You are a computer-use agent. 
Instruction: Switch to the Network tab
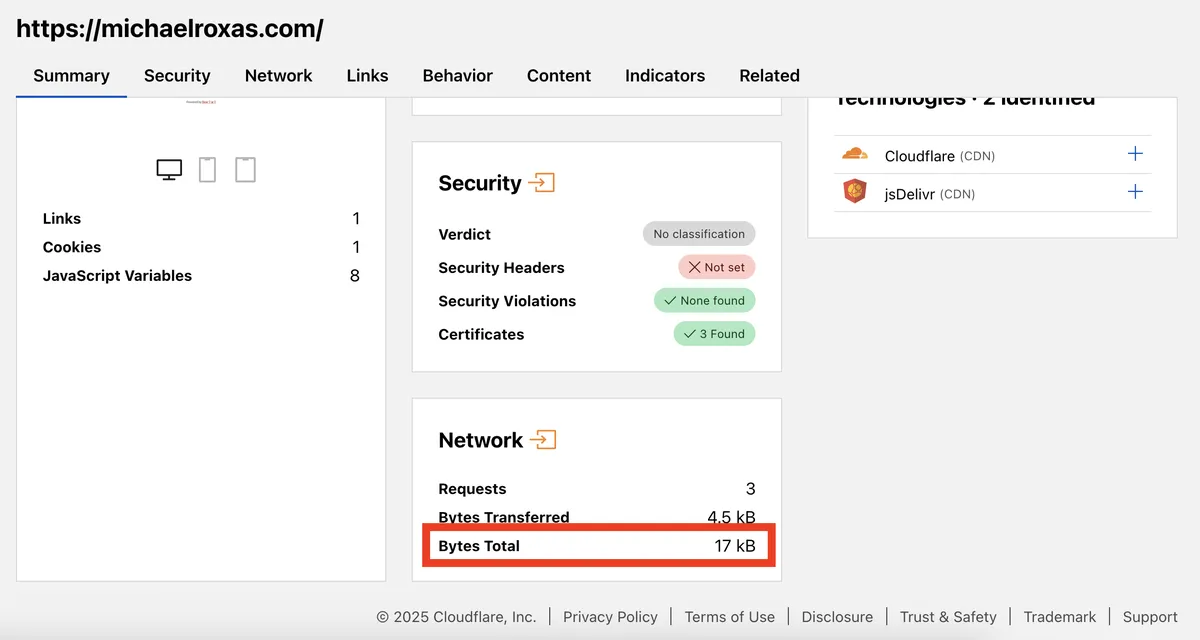[x=278, y=76]
